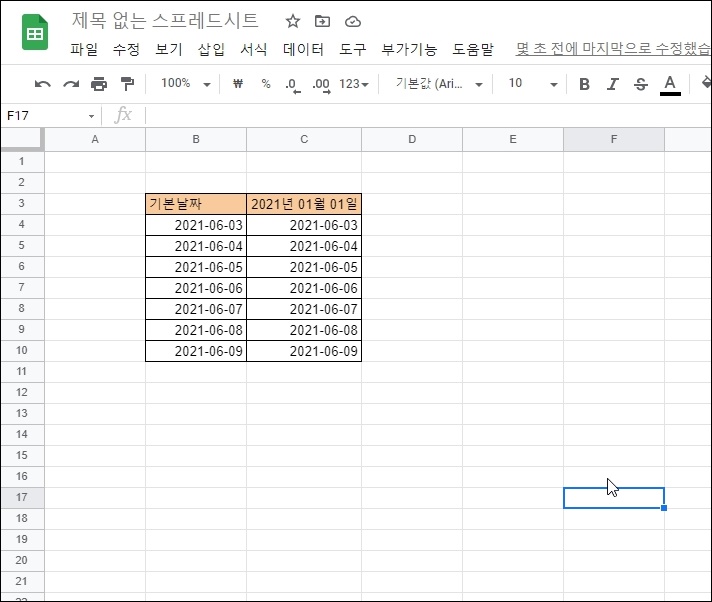Select all cells via corner box

pyautogui.click(x=22, y=139)
